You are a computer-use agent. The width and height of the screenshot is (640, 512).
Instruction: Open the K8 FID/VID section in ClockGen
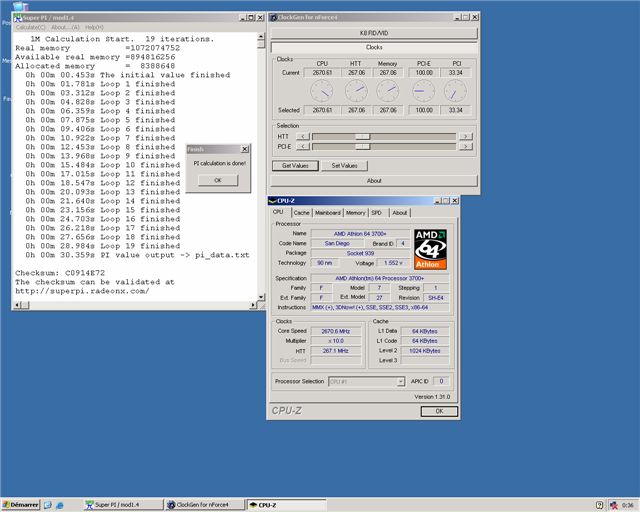(374, 33)
